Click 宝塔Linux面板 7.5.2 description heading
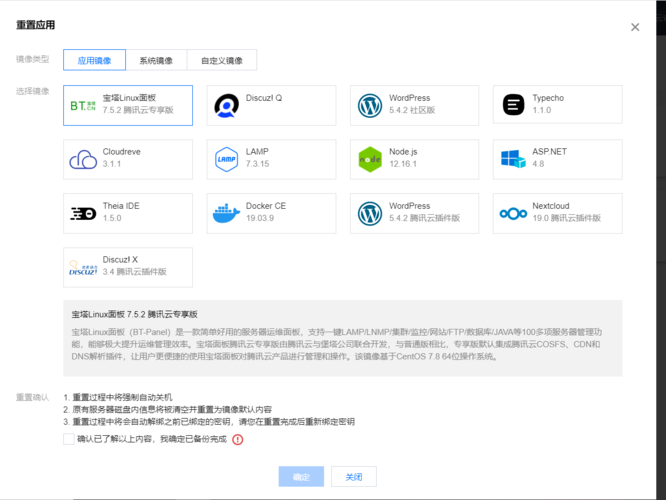Viewport: 666px width, 500px height. click(135, 314)
